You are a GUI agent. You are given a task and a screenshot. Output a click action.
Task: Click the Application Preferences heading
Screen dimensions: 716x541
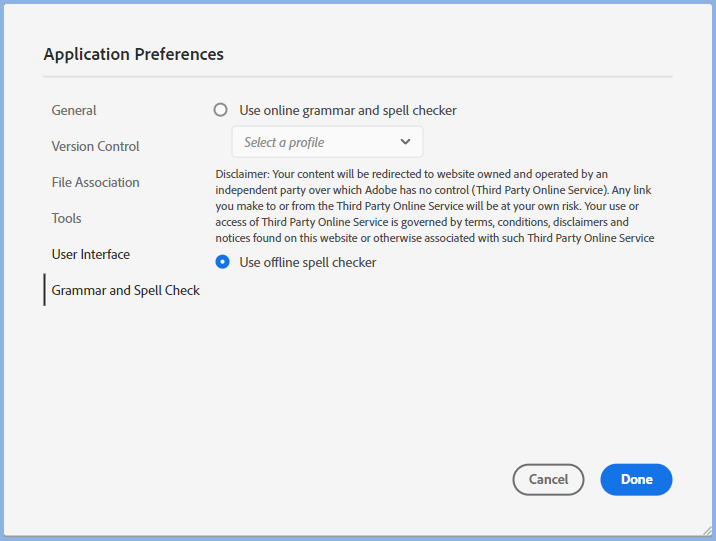(133, 54)
